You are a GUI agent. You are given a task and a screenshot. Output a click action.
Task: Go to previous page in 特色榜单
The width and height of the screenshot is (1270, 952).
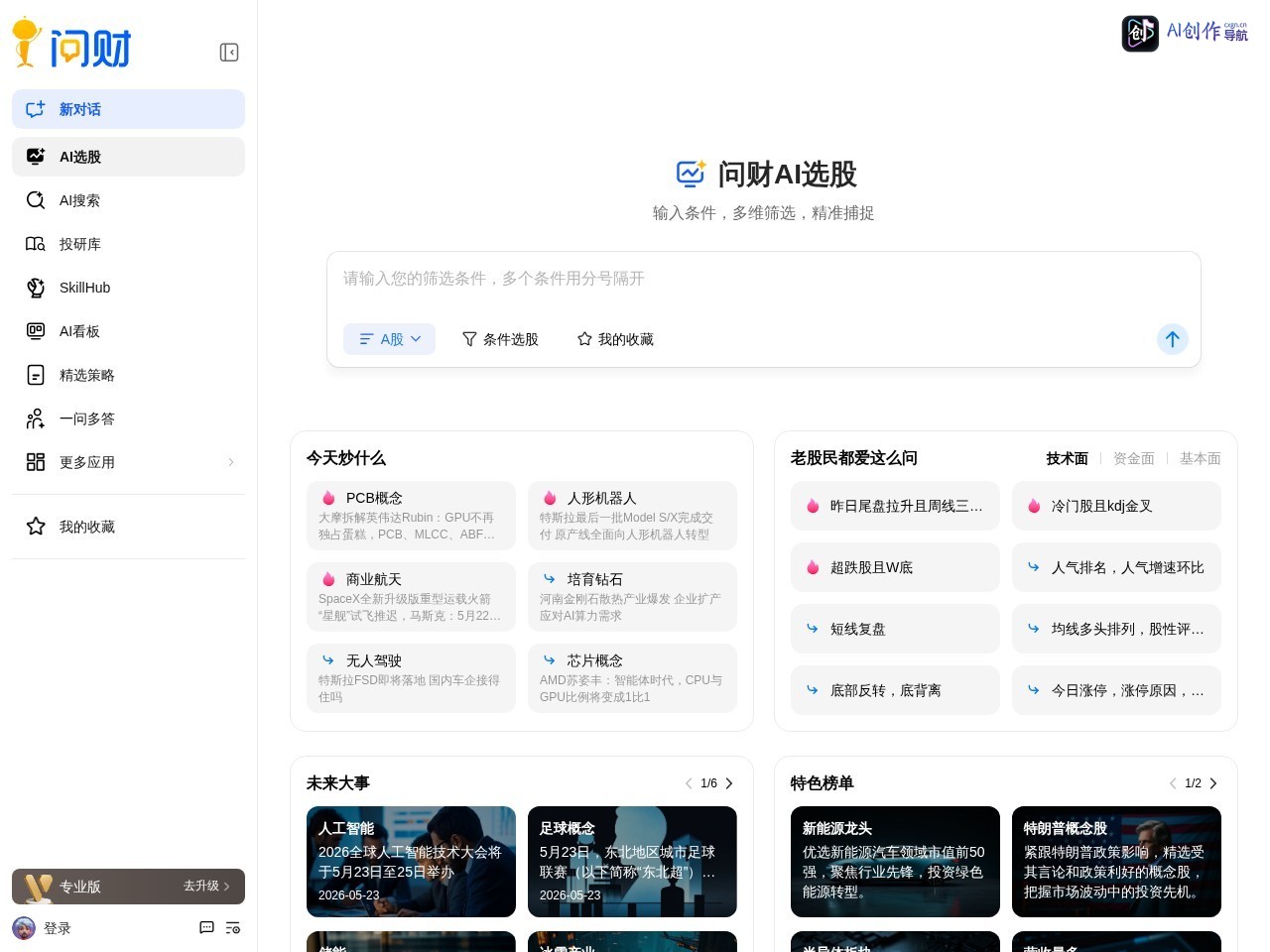point(1173,783)
